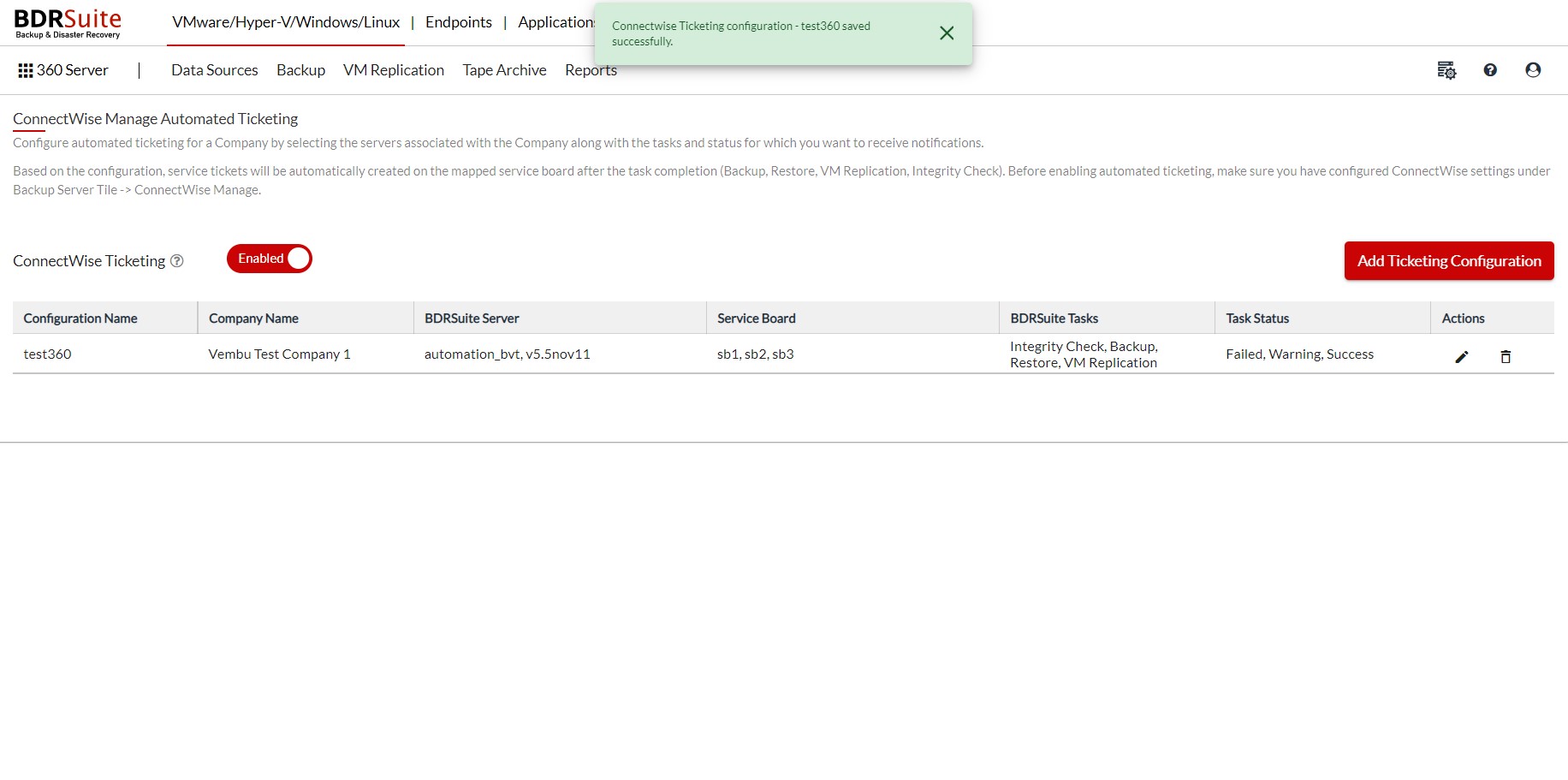
Task: Open the VM Replication menu
Action: (x=394, y=70)
